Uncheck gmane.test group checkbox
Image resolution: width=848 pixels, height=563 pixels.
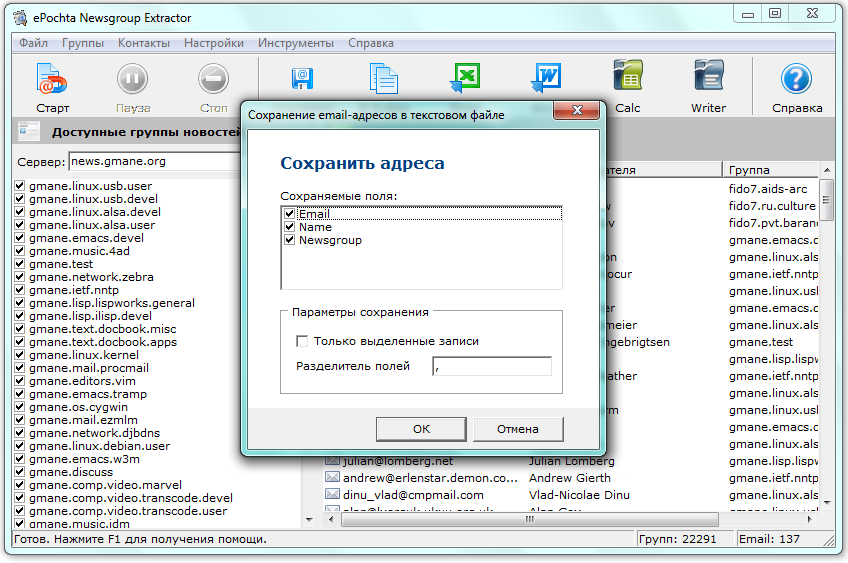pyautogui.click(x=19, y=263)
